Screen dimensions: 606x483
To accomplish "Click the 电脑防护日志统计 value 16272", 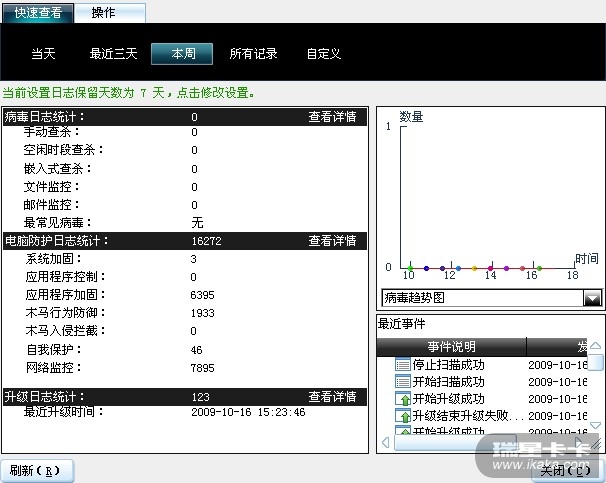I will point(206,241).
